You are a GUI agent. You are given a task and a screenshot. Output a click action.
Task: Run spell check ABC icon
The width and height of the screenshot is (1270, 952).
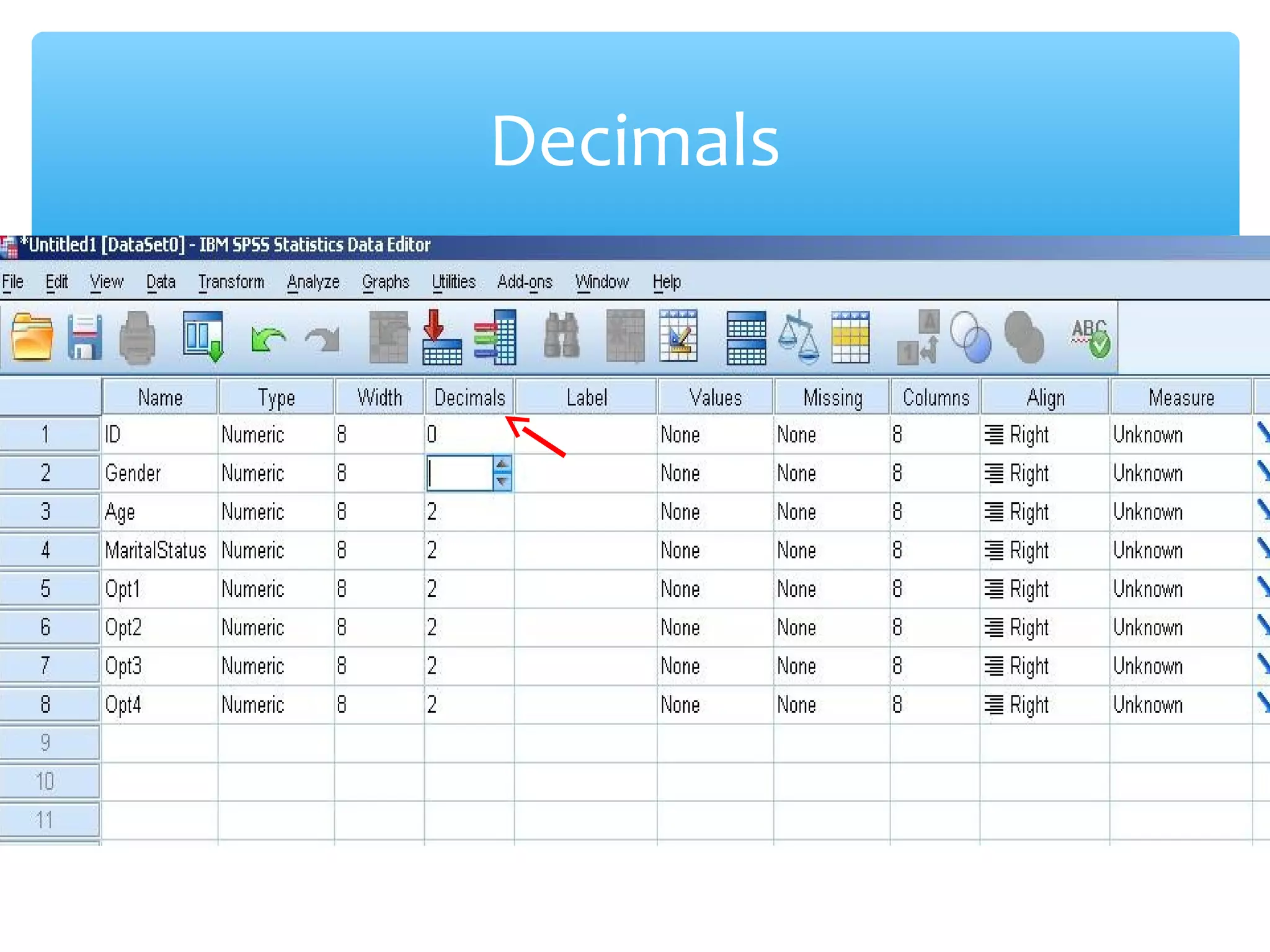click(1091, 338)
